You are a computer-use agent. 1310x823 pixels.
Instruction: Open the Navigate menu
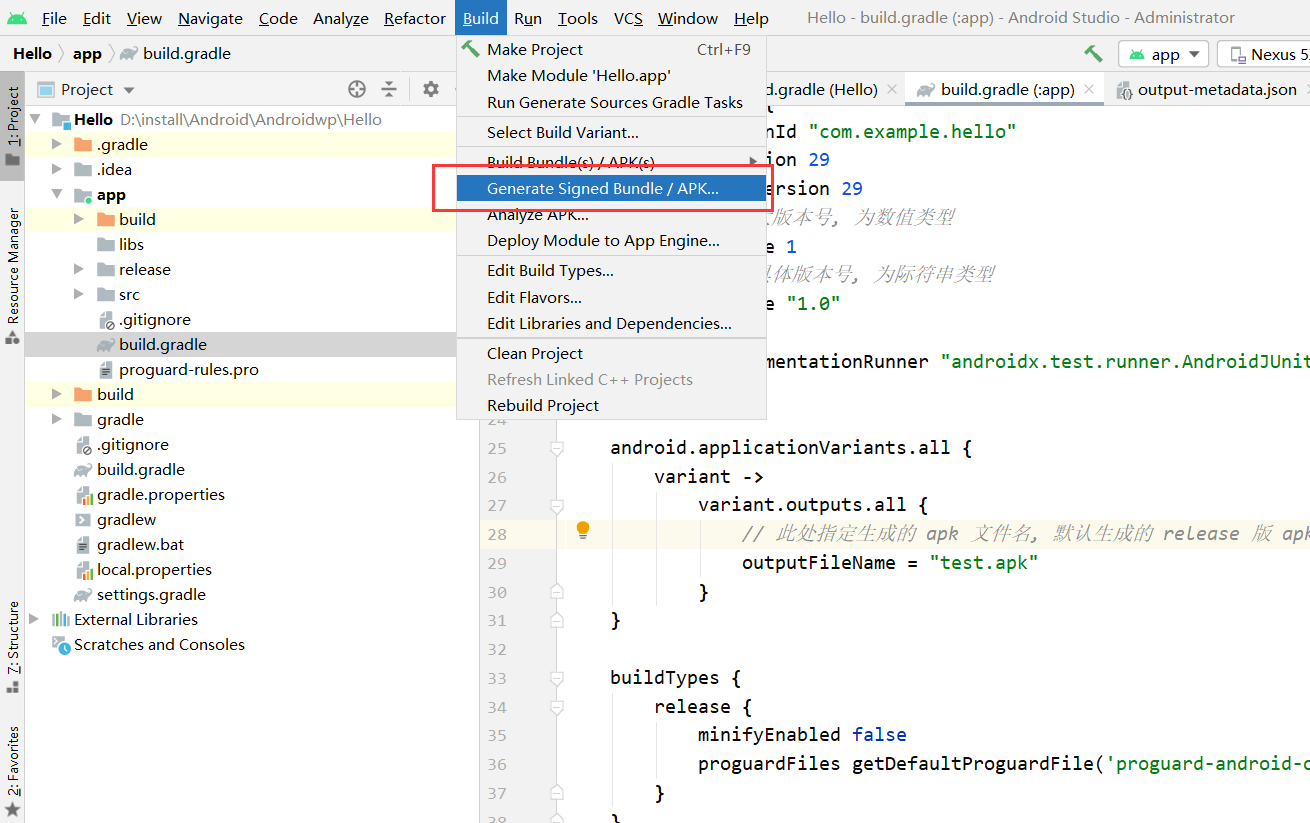(210, 18)
